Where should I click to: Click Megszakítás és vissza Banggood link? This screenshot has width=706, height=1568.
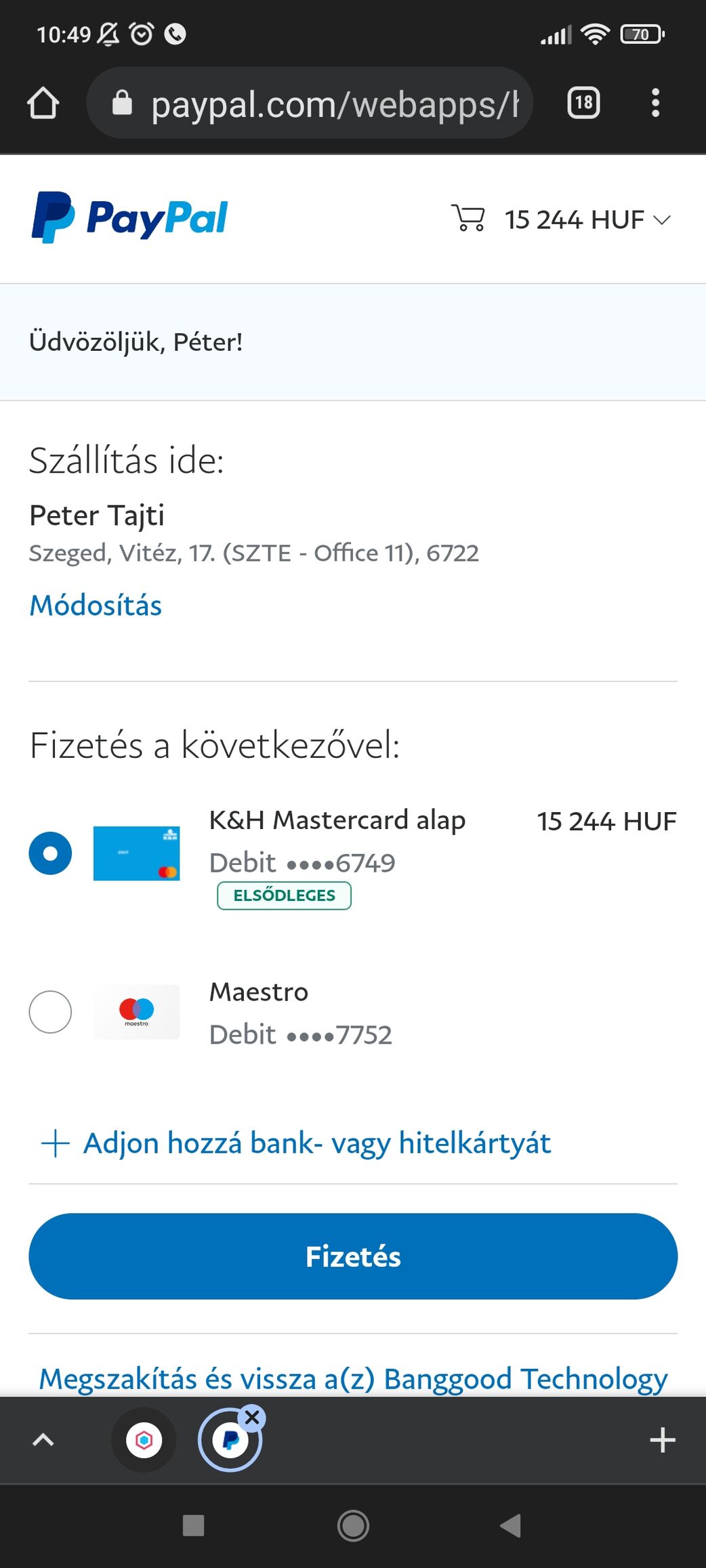[353, 1379]
